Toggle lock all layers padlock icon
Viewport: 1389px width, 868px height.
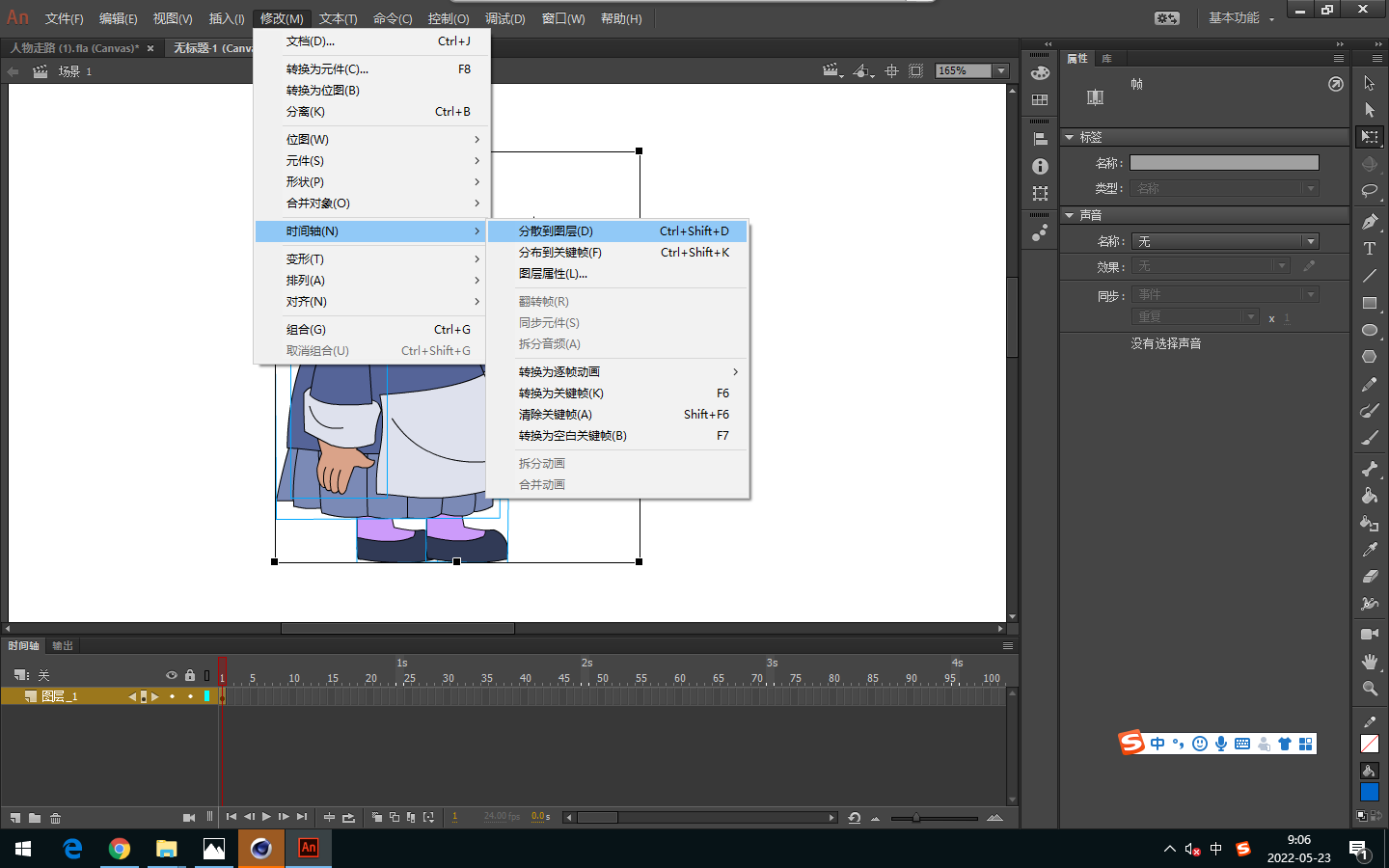[190, 675]
